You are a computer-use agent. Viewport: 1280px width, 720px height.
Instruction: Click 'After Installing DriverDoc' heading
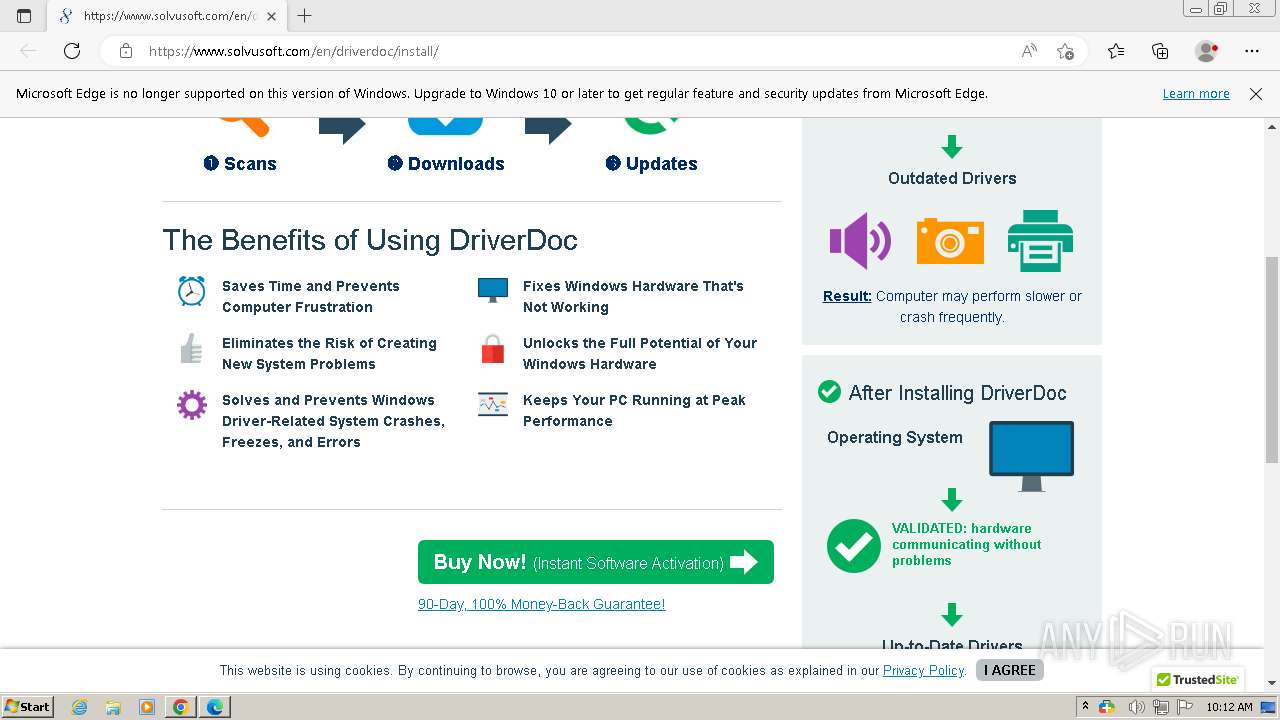[x=957, y=393]
